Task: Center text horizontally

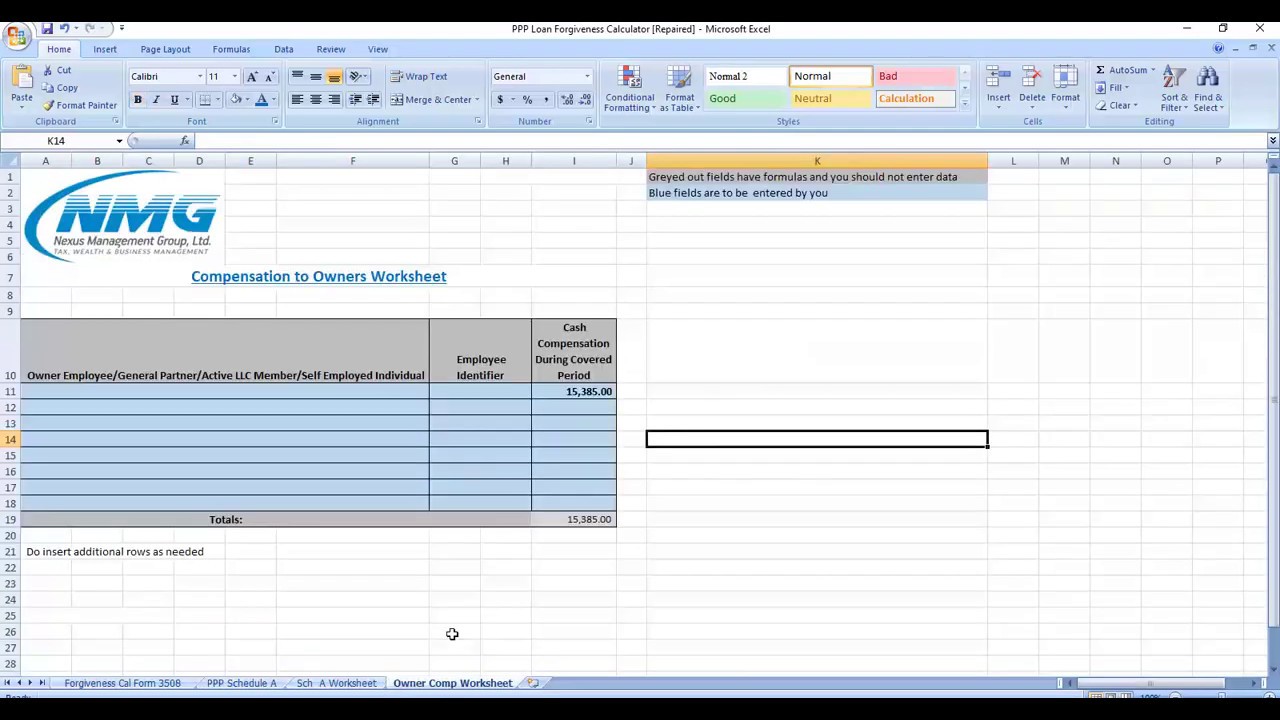Action: point(316,100)
